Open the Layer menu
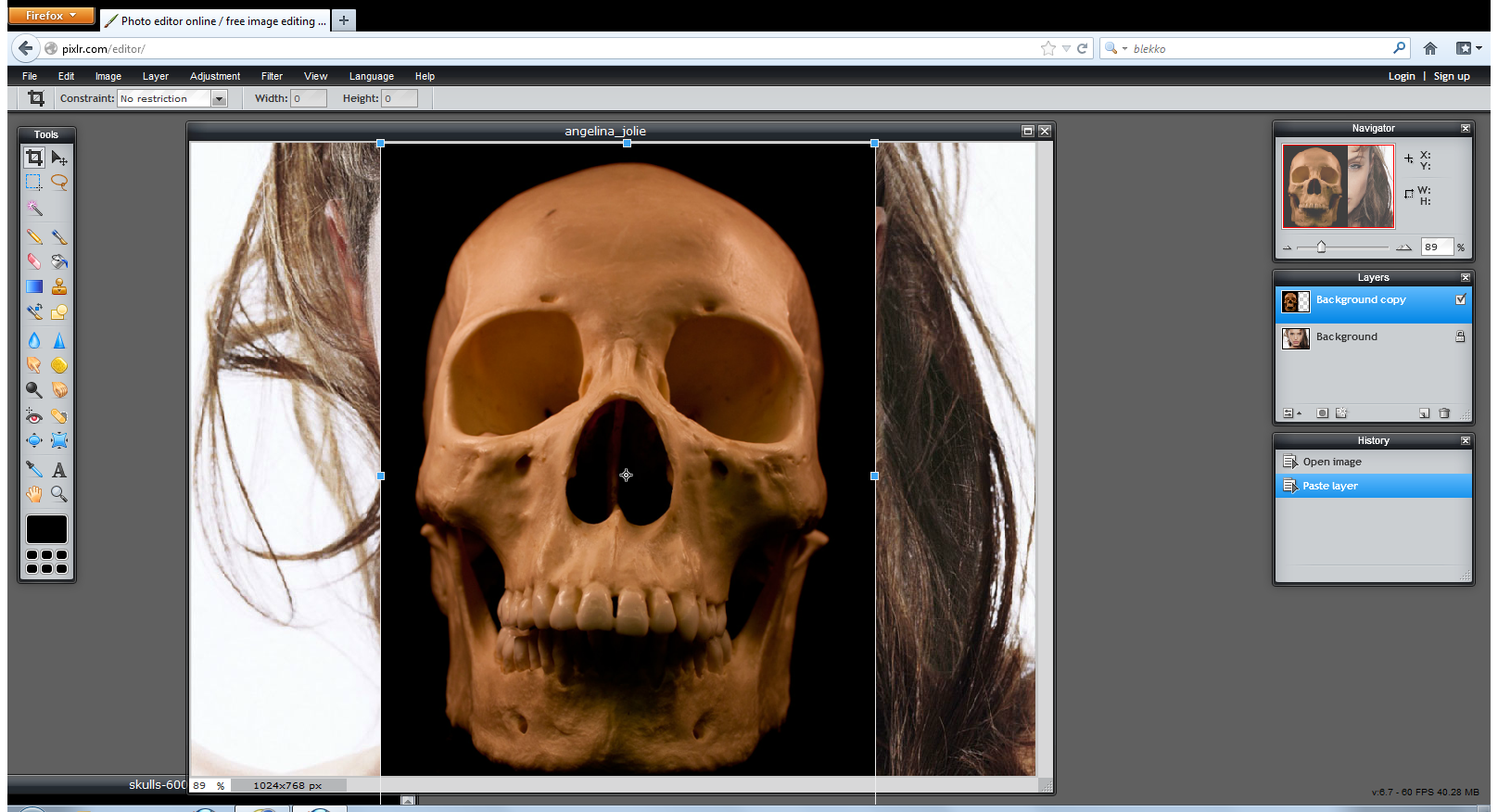 tap(156, 76)
